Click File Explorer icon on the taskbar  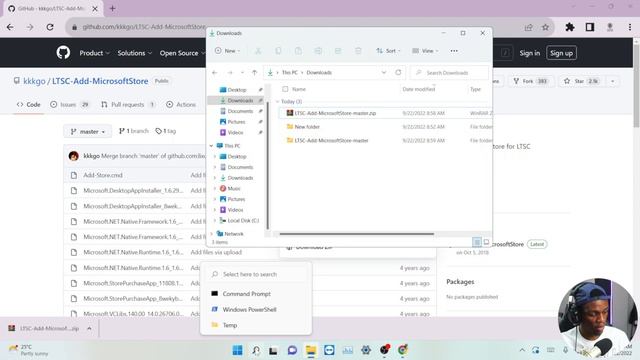click(311, 350)
